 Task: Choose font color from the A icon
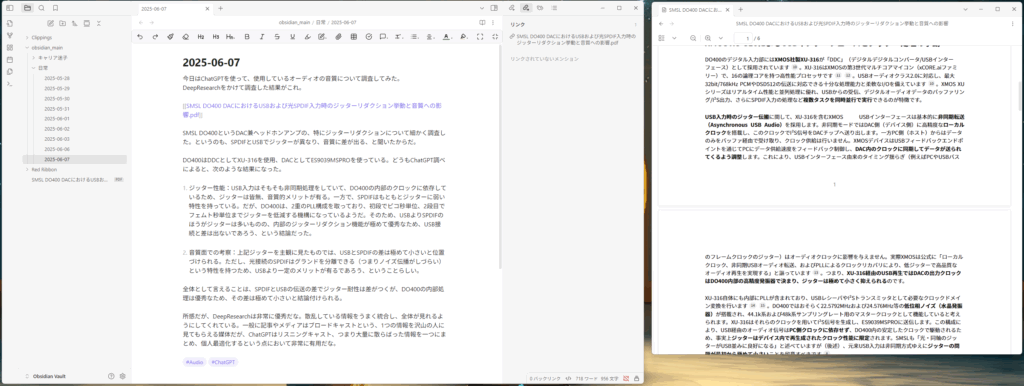446,37
